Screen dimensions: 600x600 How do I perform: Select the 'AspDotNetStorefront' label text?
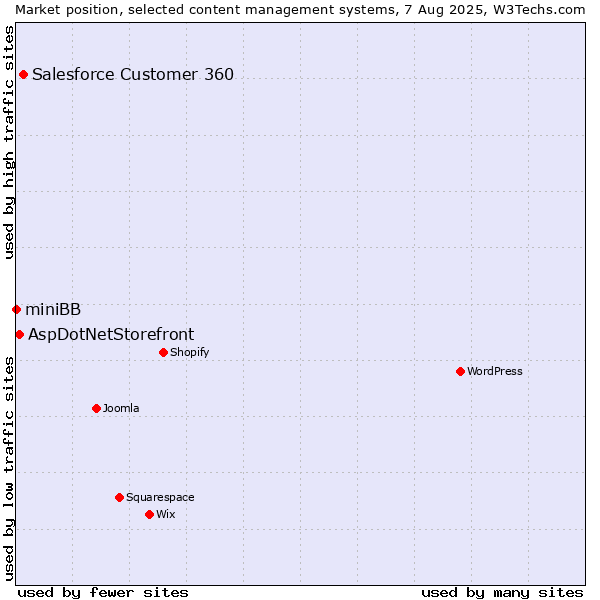[x=111, y=335]
